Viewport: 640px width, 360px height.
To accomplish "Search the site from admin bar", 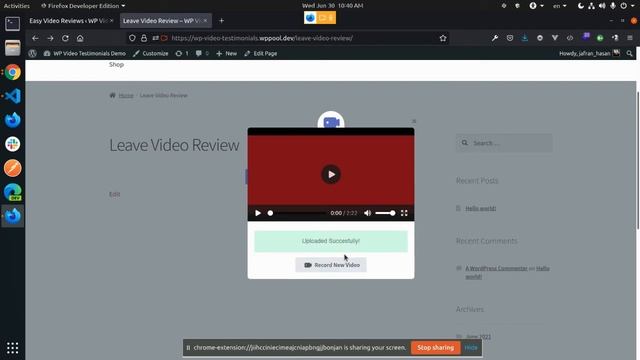I will point(629,53).
